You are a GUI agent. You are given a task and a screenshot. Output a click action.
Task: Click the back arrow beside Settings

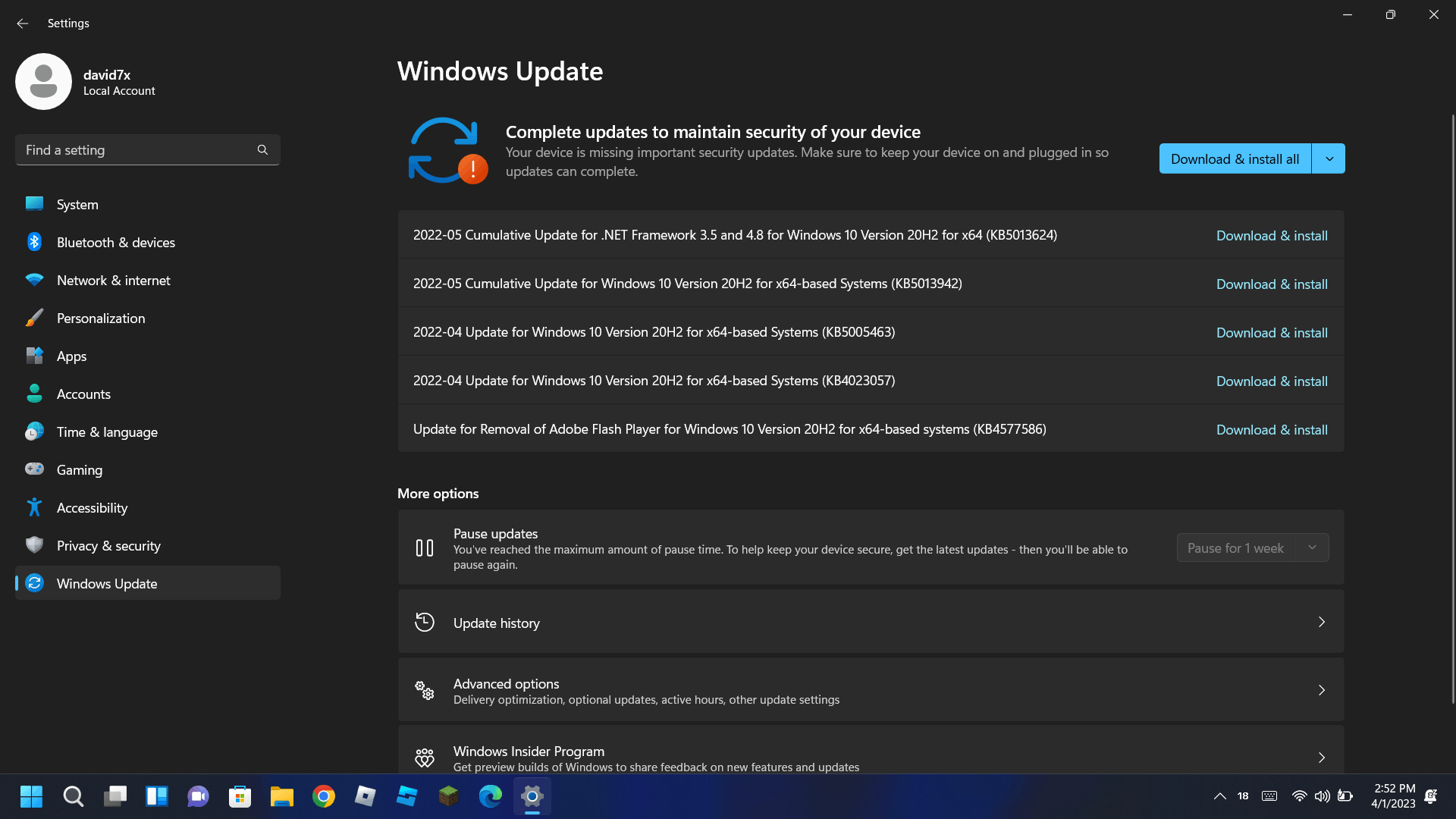click(23, 24)
